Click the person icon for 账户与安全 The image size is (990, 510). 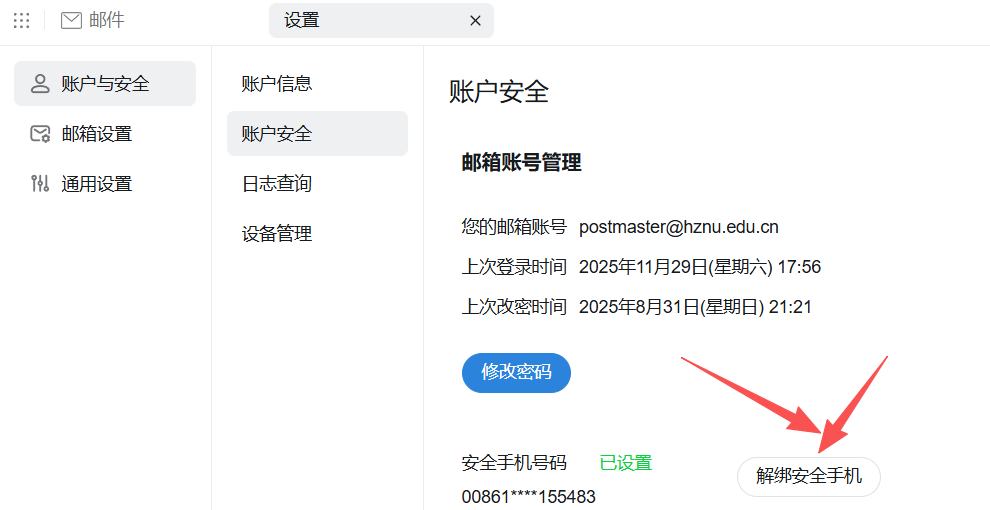coord(40,84)
